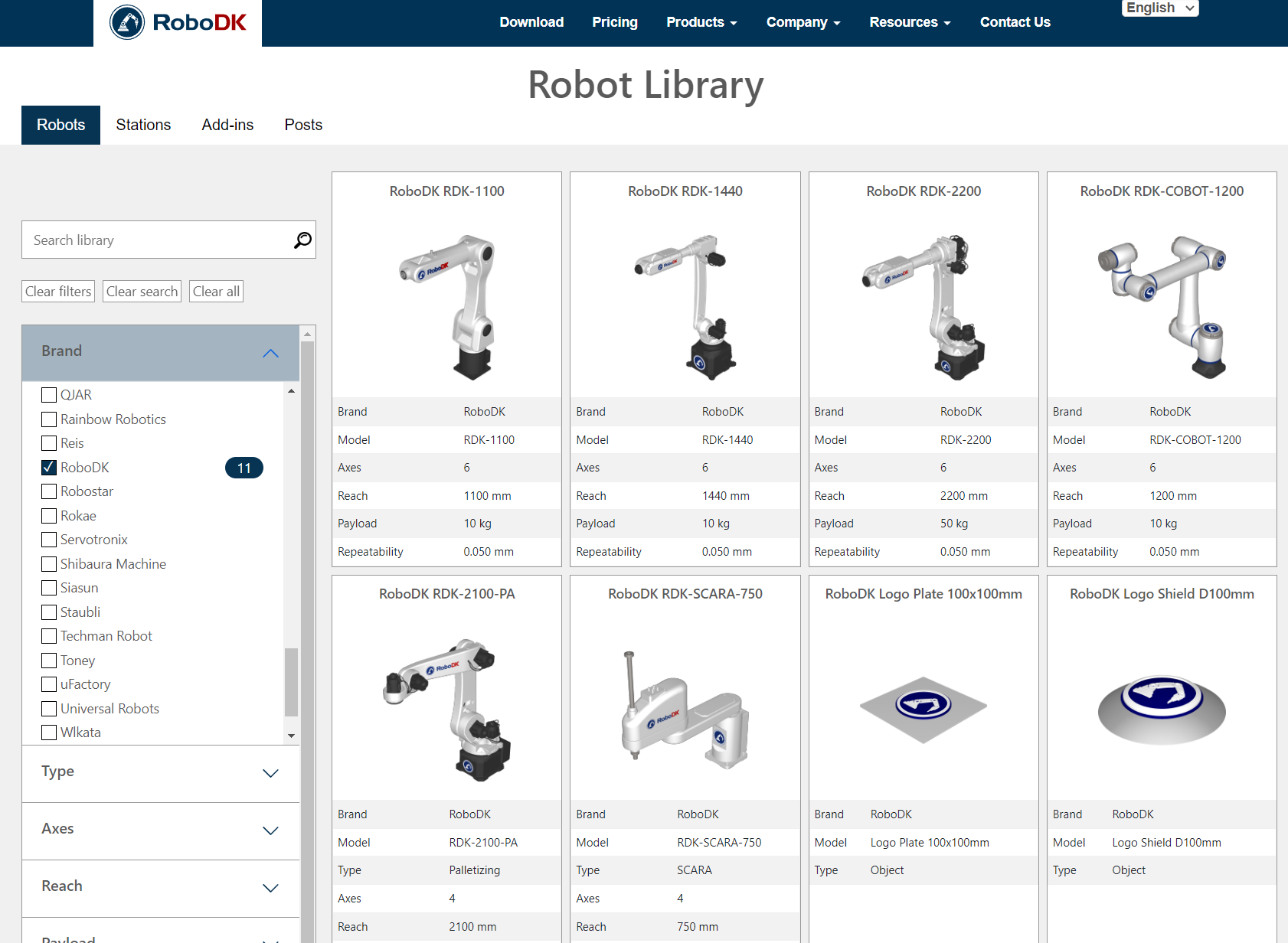Expand the Type filter section
Image resolution: width=1288 pixels, height=943 pixels.
(x=270, y=773)
